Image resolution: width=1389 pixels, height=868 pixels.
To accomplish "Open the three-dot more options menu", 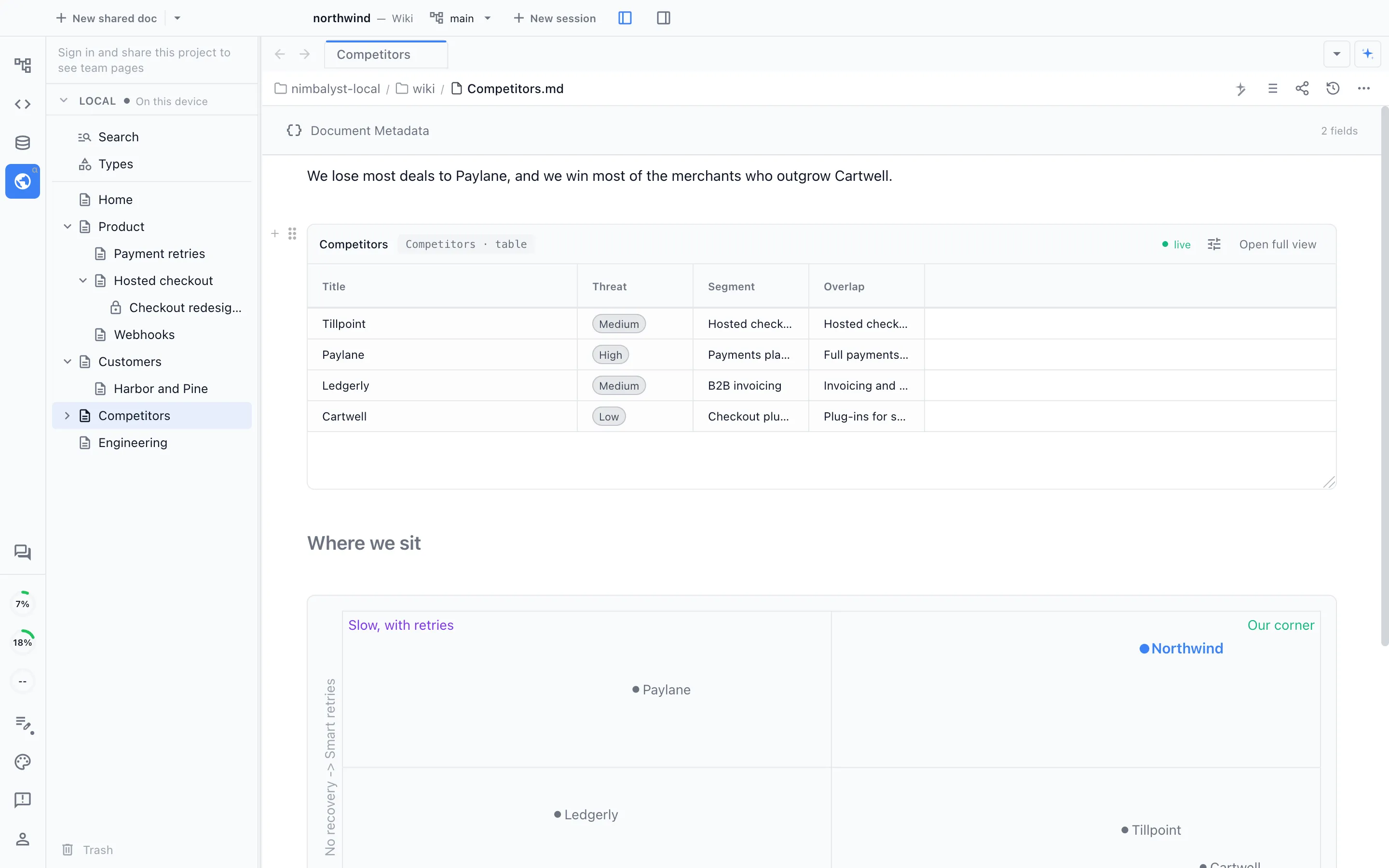I will pyautogui.click(x=1364, y=88).
